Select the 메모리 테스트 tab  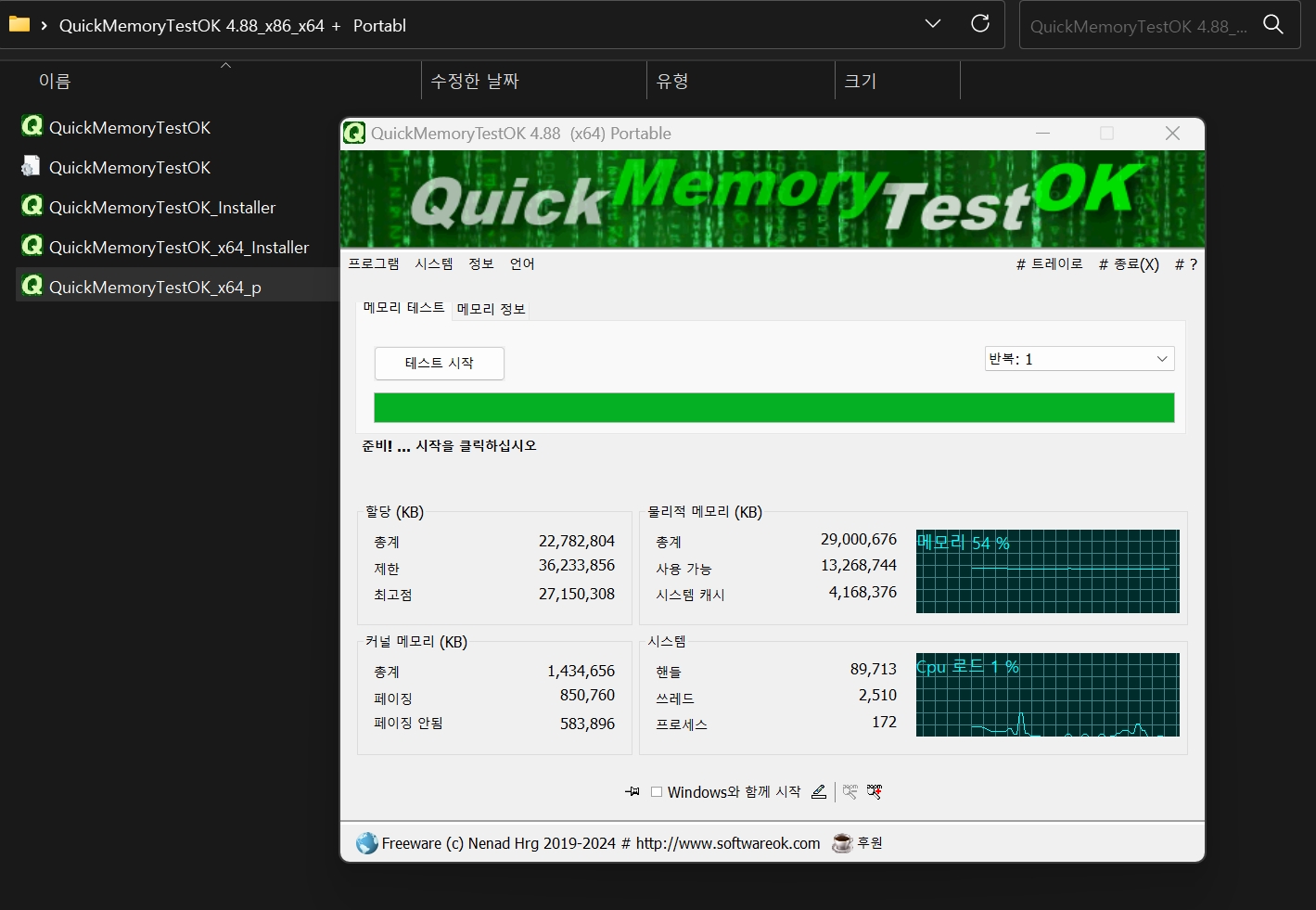(x=403, y=307)
